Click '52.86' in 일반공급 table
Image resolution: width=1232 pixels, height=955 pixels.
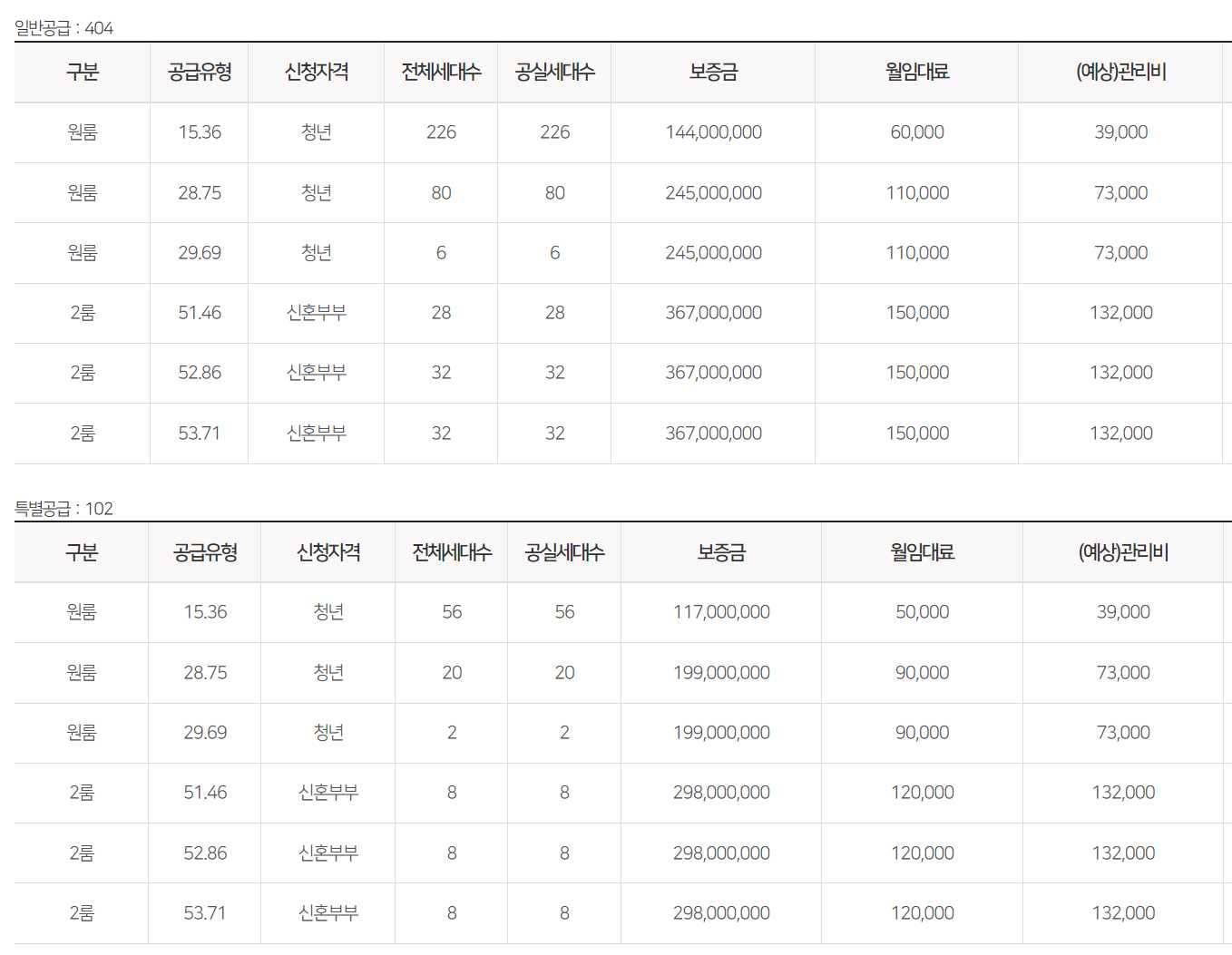click(200, 373)
